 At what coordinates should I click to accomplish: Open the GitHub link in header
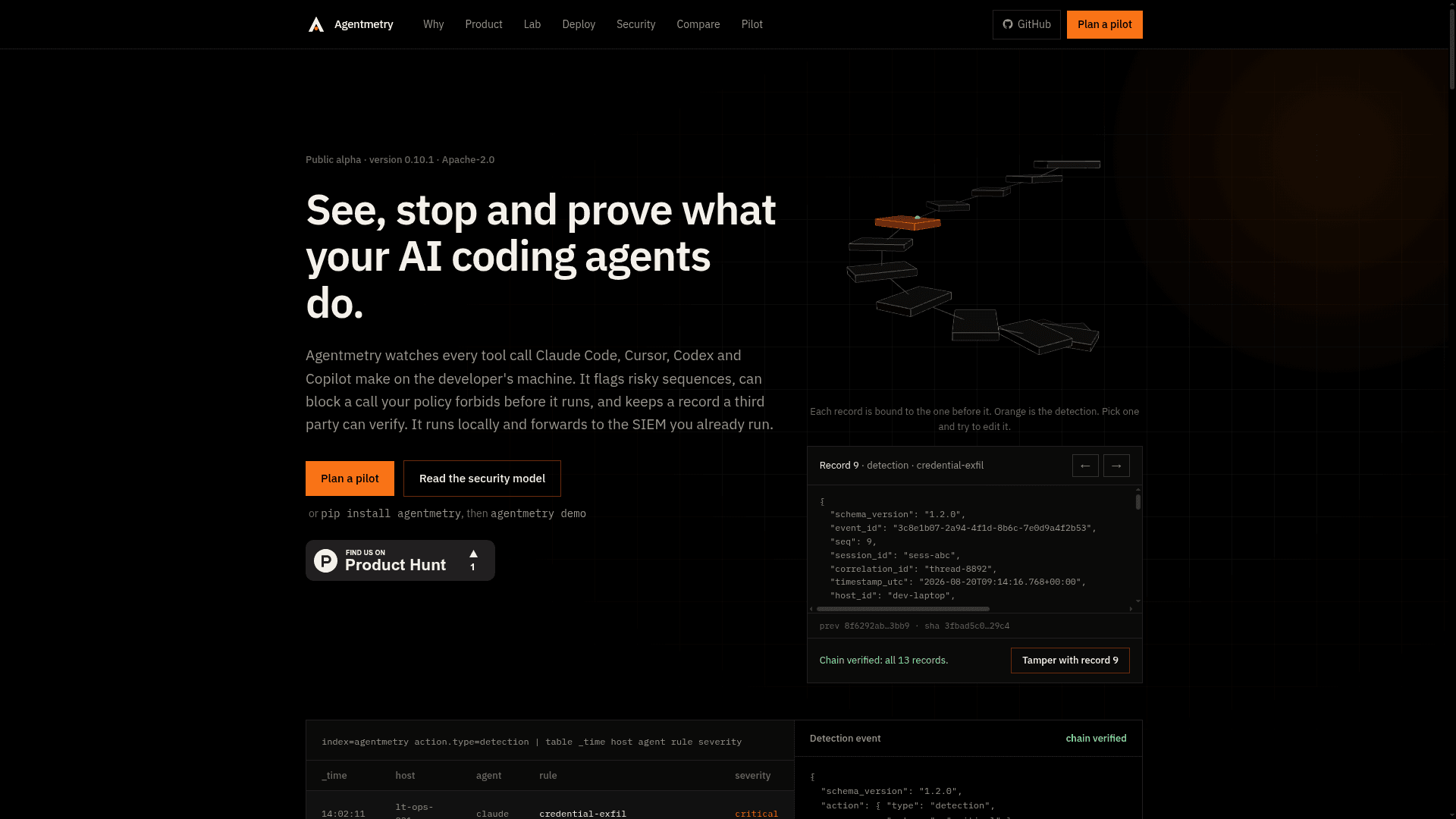pyautogui.click(x=1026, y=24)
